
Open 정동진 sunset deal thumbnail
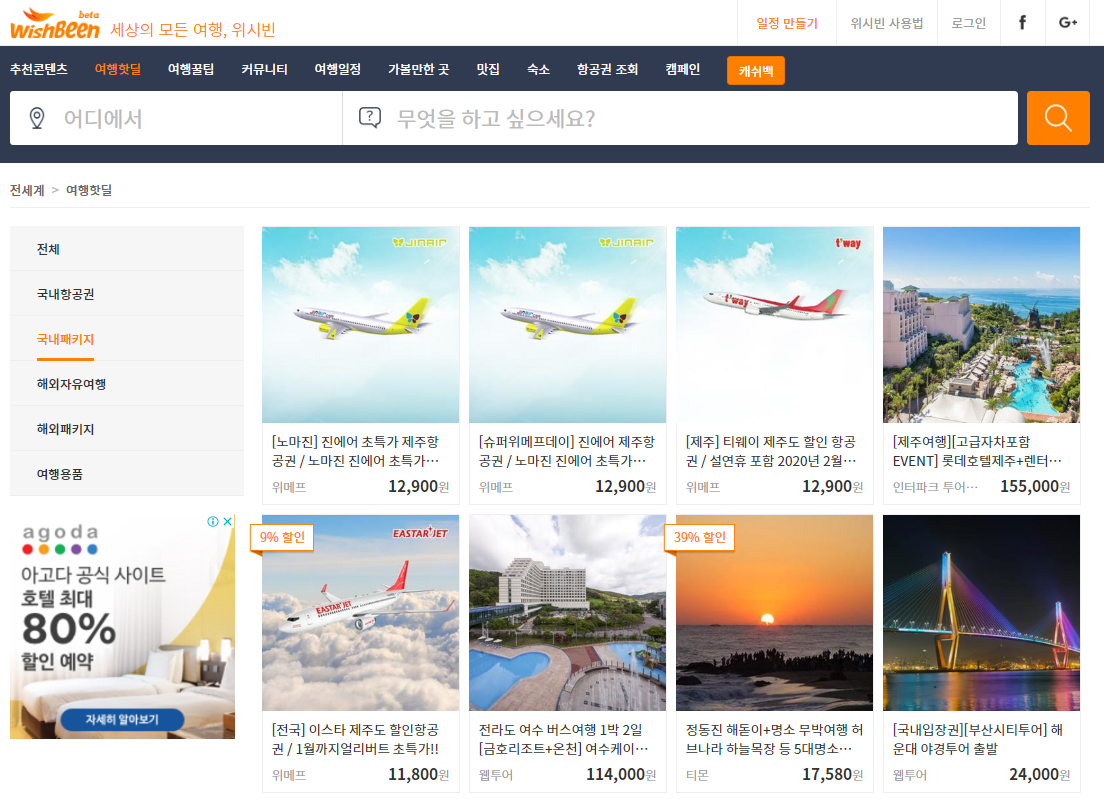(x=774, y=612)
